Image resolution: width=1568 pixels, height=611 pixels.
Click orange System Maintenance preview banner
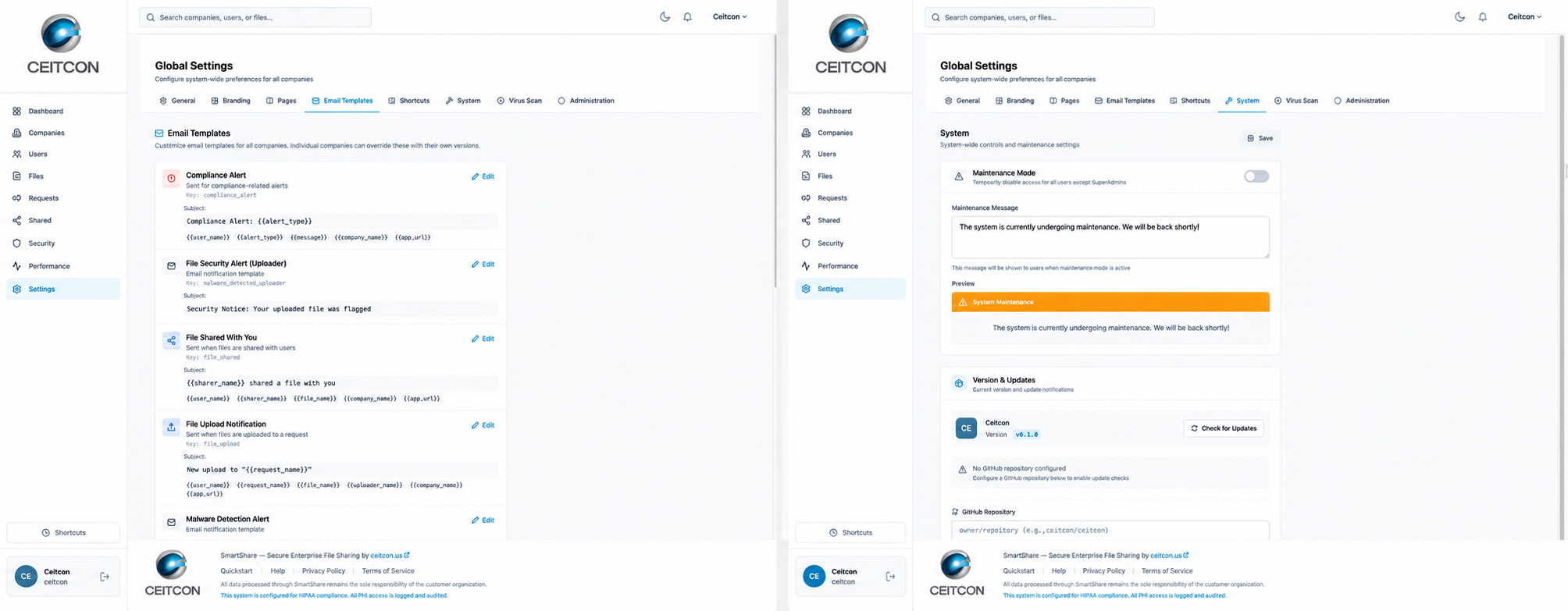point(1110,302)
